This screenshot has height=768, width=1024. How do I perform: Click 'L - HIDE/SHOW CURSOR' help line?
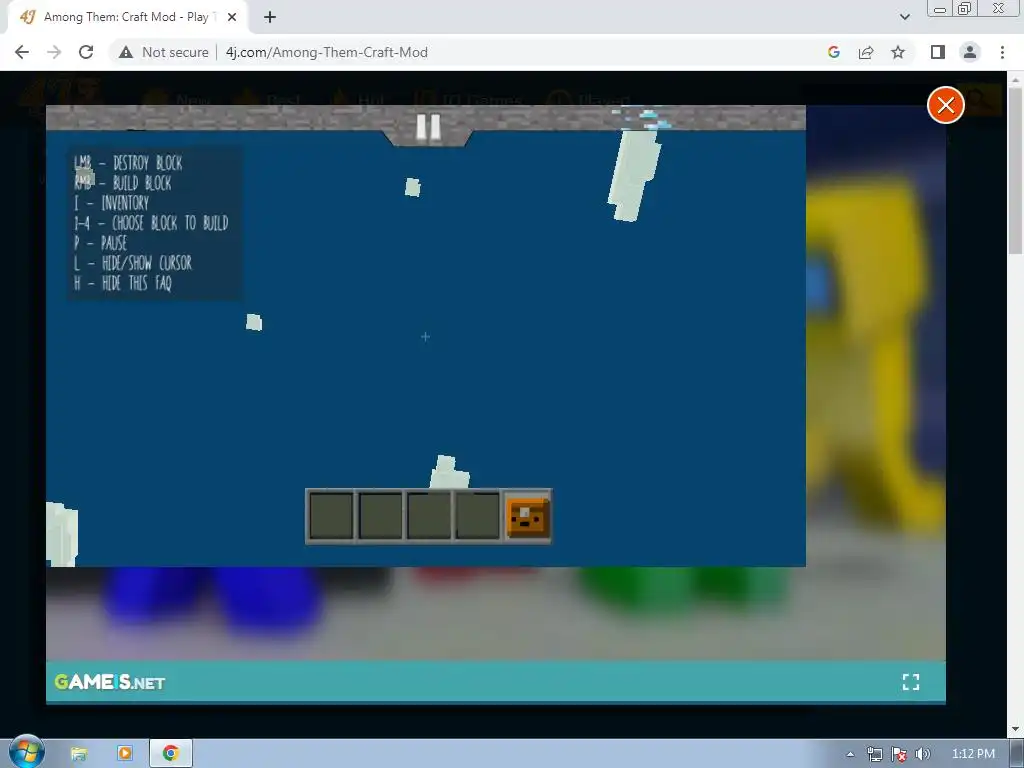133,263
